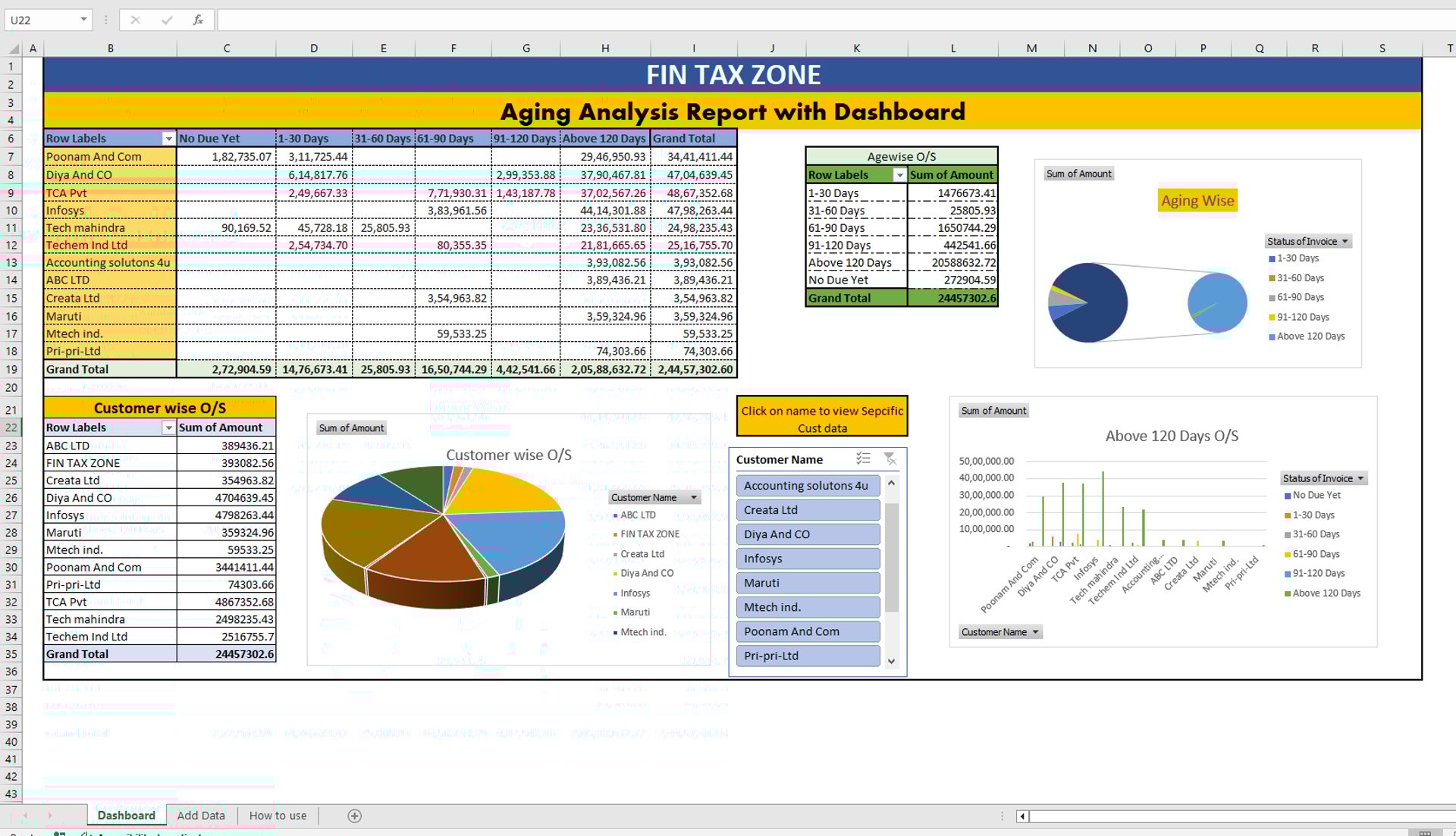Viewport: 1456px width, 836px height.
Task: Add a new sheet with plus icon
Action: point(354,816)
